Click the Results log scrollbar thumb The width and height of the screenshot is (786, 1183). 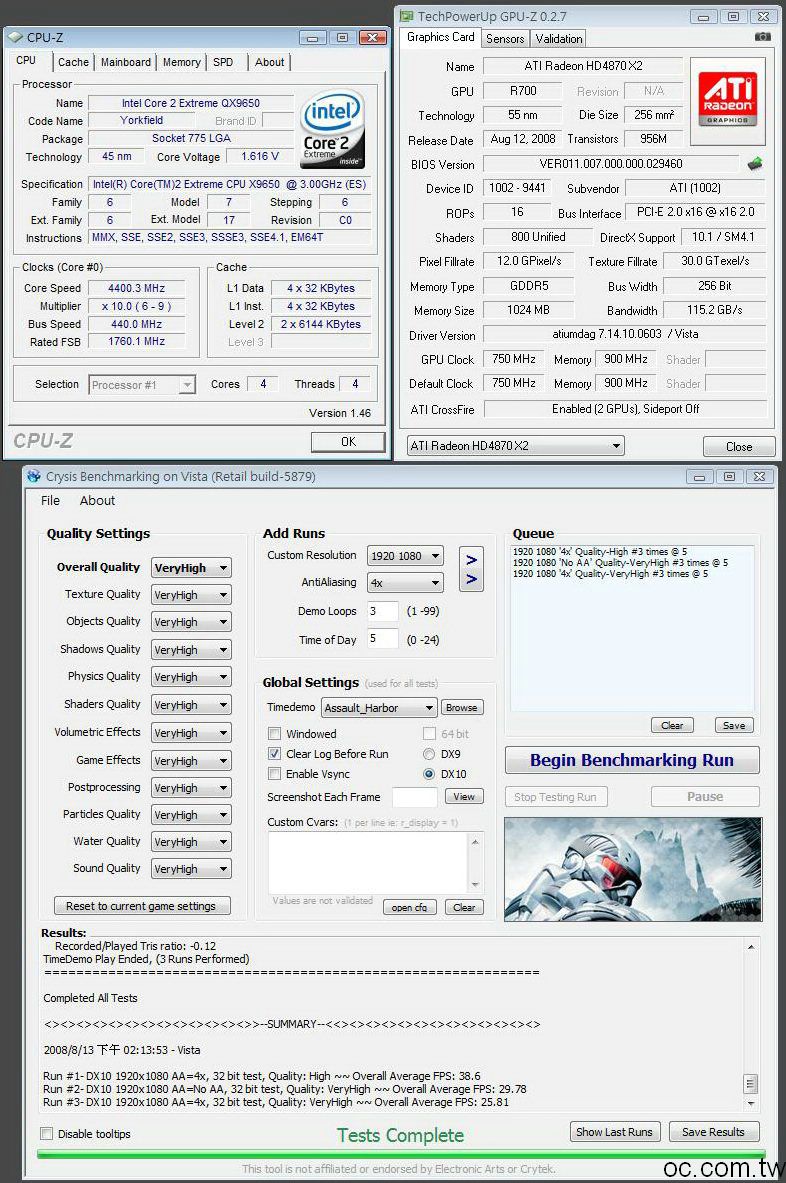[x=750, y=1084]
